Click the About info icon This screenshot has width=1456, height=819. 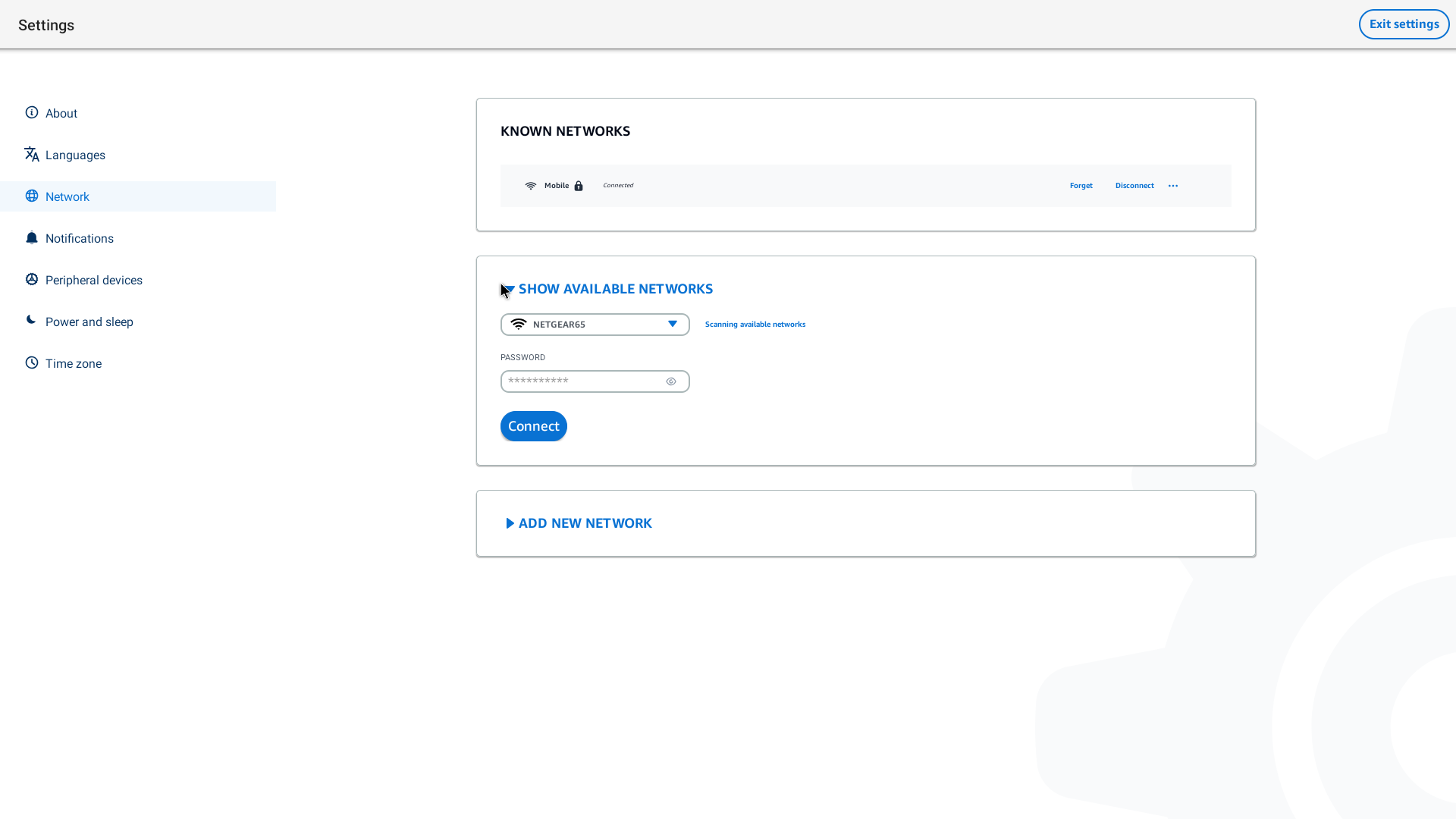[x=32, y=113]
